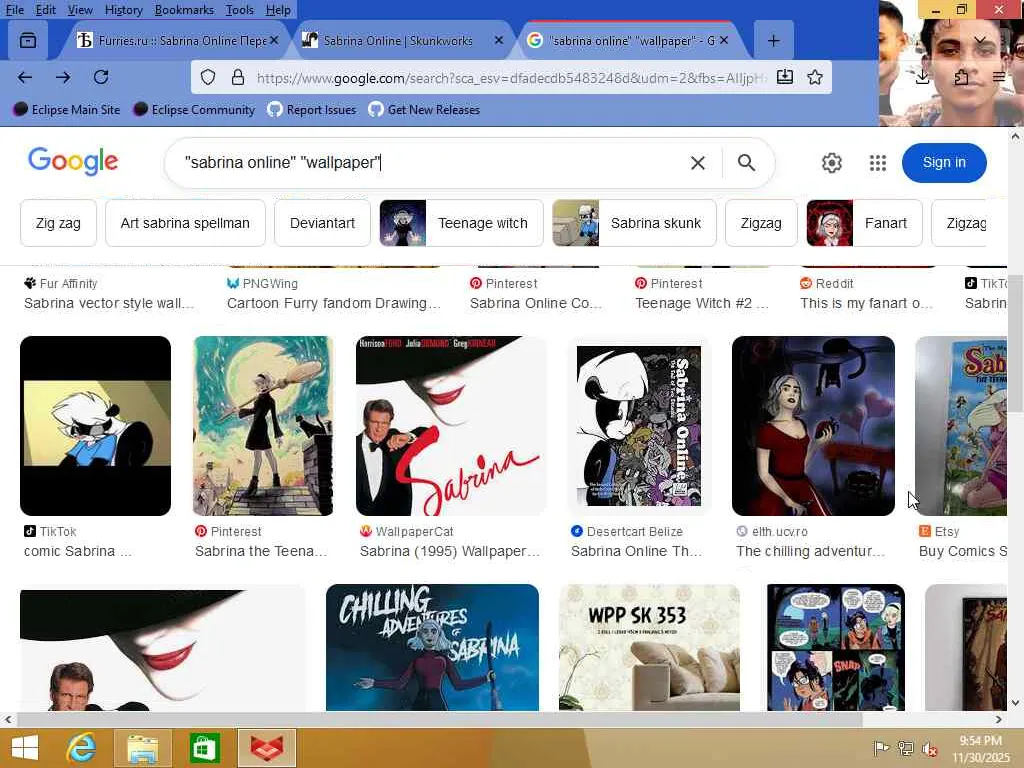The image size is (1024, 768).
Task: Open the Eclipse Community bookmark
Action: pyautogui.click(x=194, y=110)
